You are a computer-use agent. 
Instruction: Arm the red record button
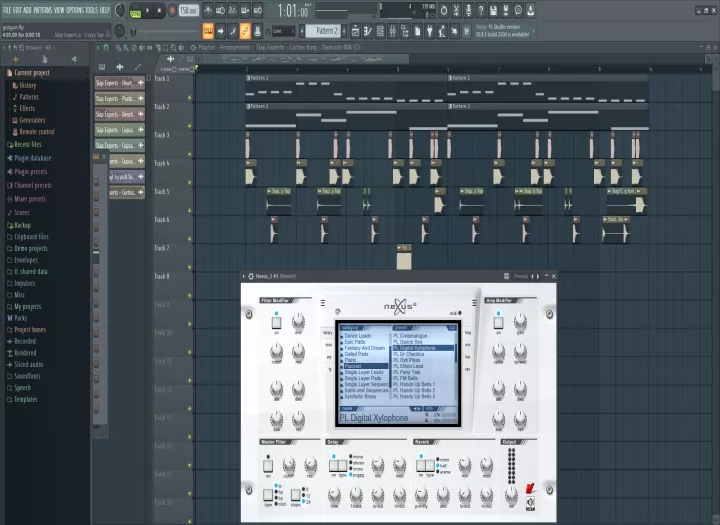172,10
